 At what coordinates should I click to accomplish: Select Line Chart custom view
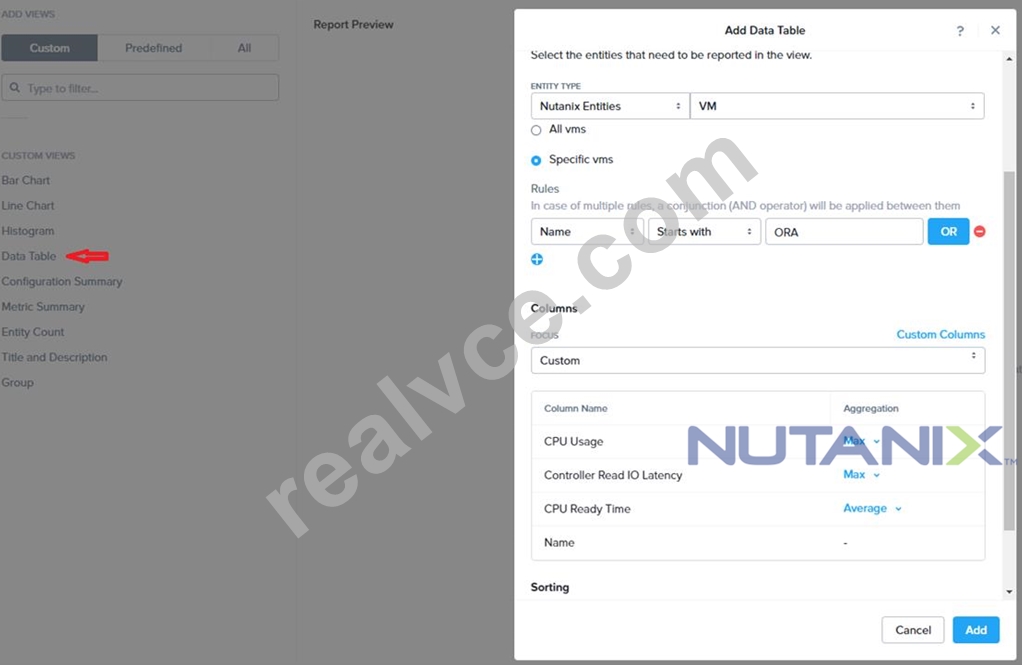[x=27, y=206]
